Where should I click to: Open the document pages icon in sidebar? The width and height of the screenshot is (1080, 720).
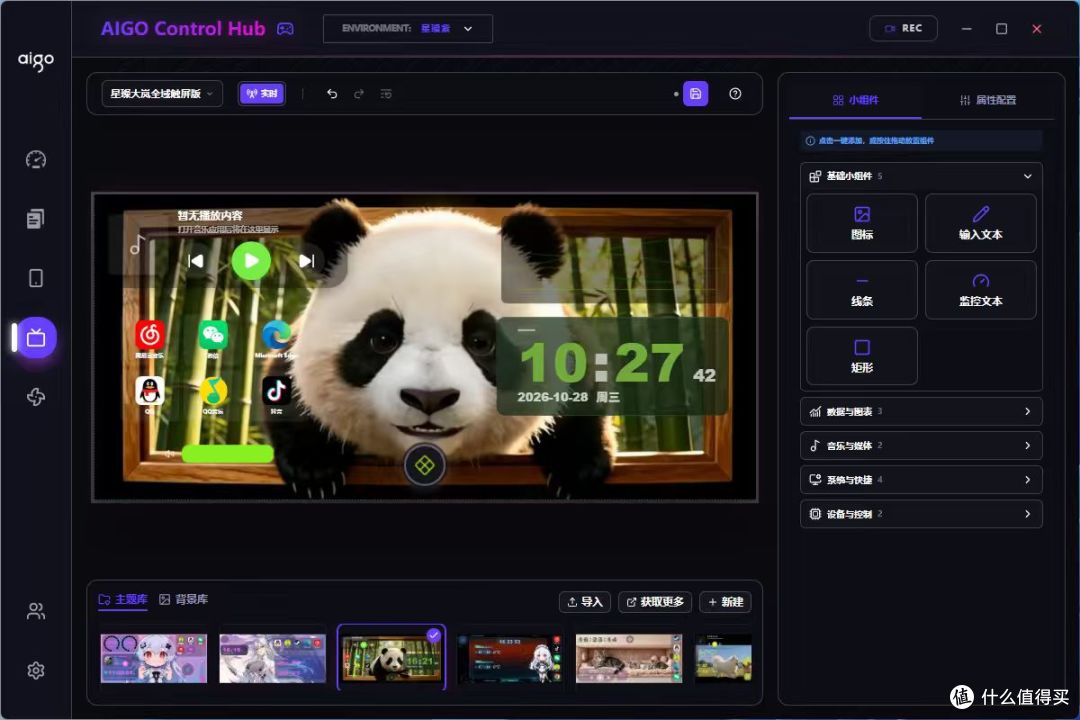click(x=36, y=218)
